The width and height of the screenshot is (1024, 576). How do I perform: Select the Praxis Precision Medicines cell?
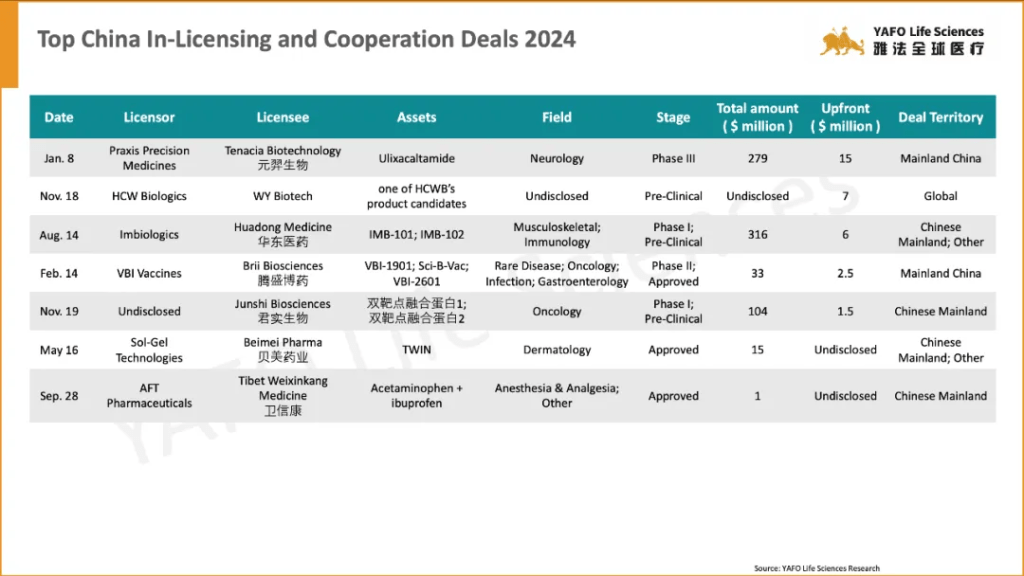149,158
